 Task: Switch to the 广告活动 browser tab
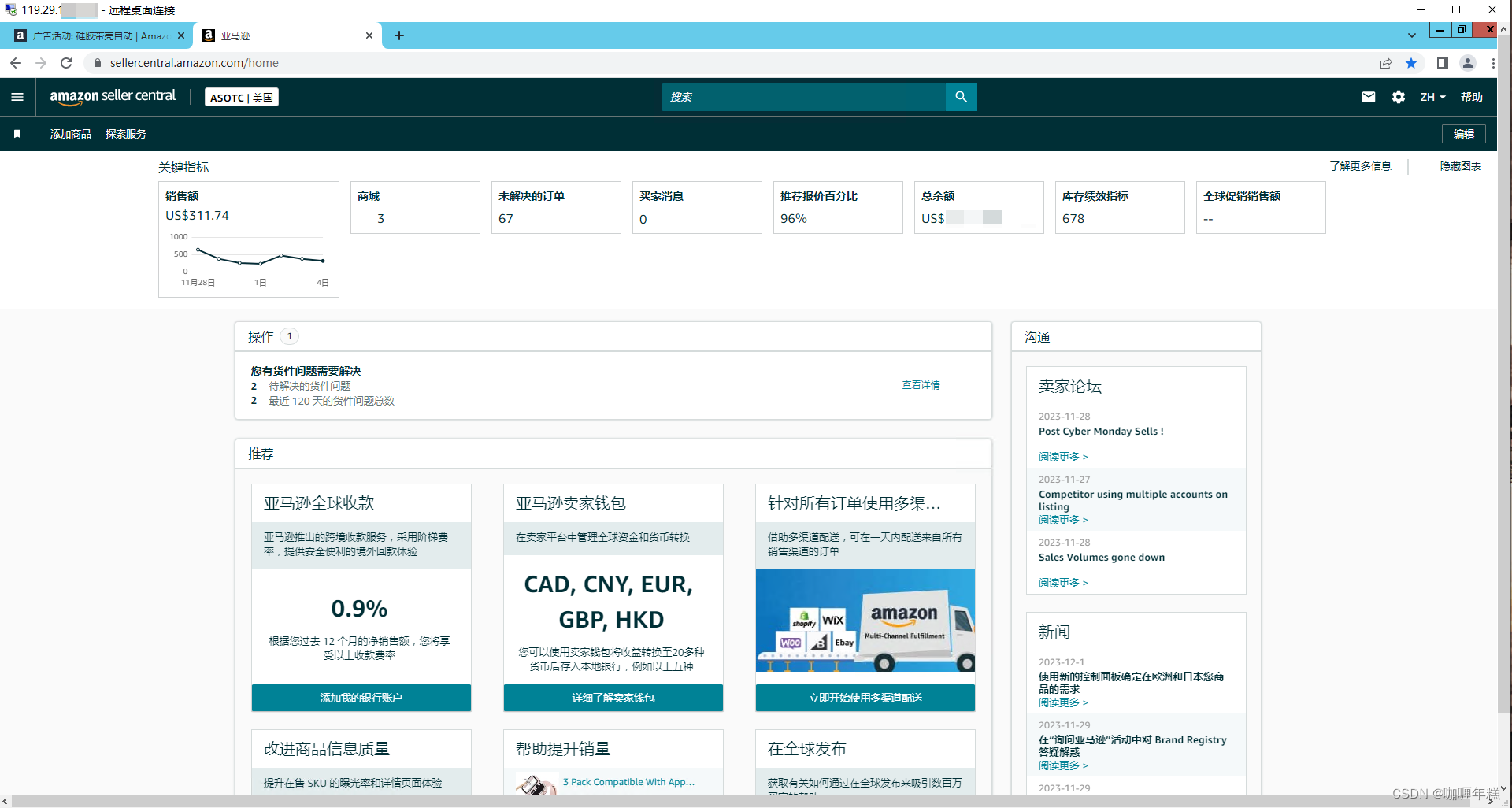pyautogui.click(x=100, y=35)
